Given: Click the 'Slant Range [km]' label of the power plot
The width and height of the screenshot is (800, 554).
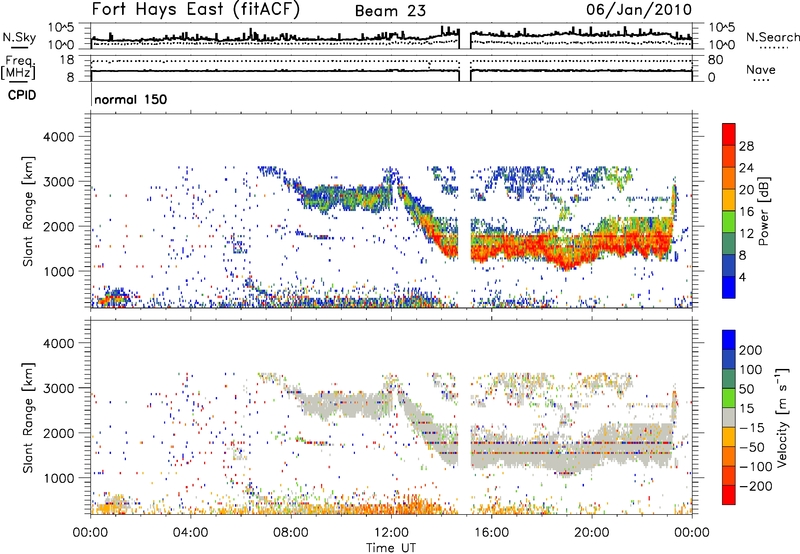Looking at the screenshot, I should click(28, 211).
